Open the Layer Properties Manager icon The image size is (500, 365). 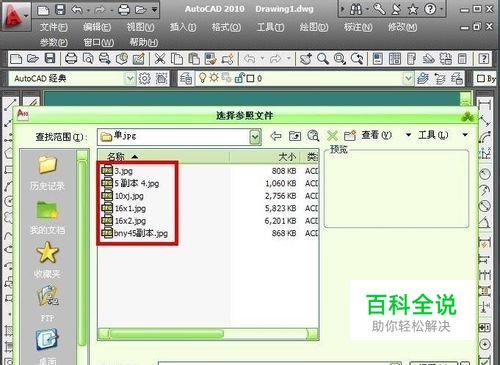coord(186,79)
